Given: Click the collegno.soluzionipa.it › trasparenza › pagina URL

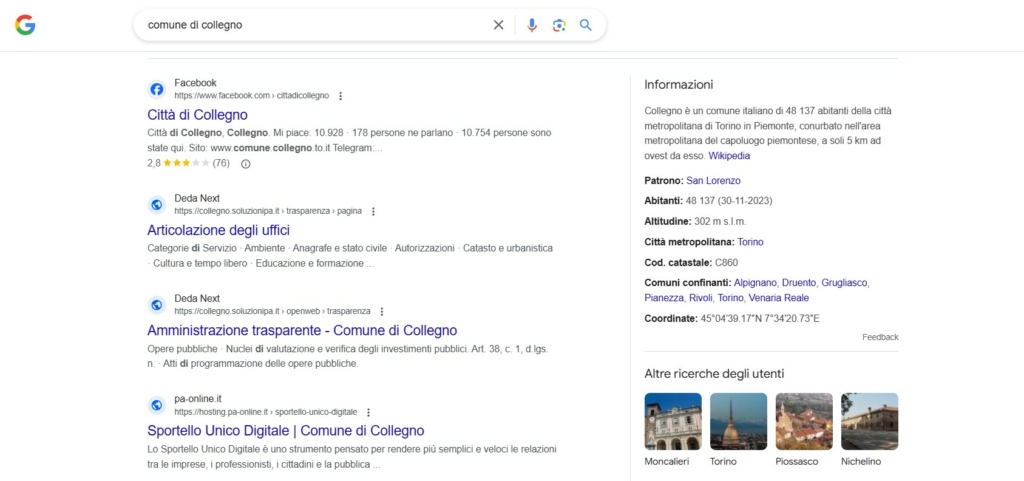Looking at the screenshot, I should 268,211.
